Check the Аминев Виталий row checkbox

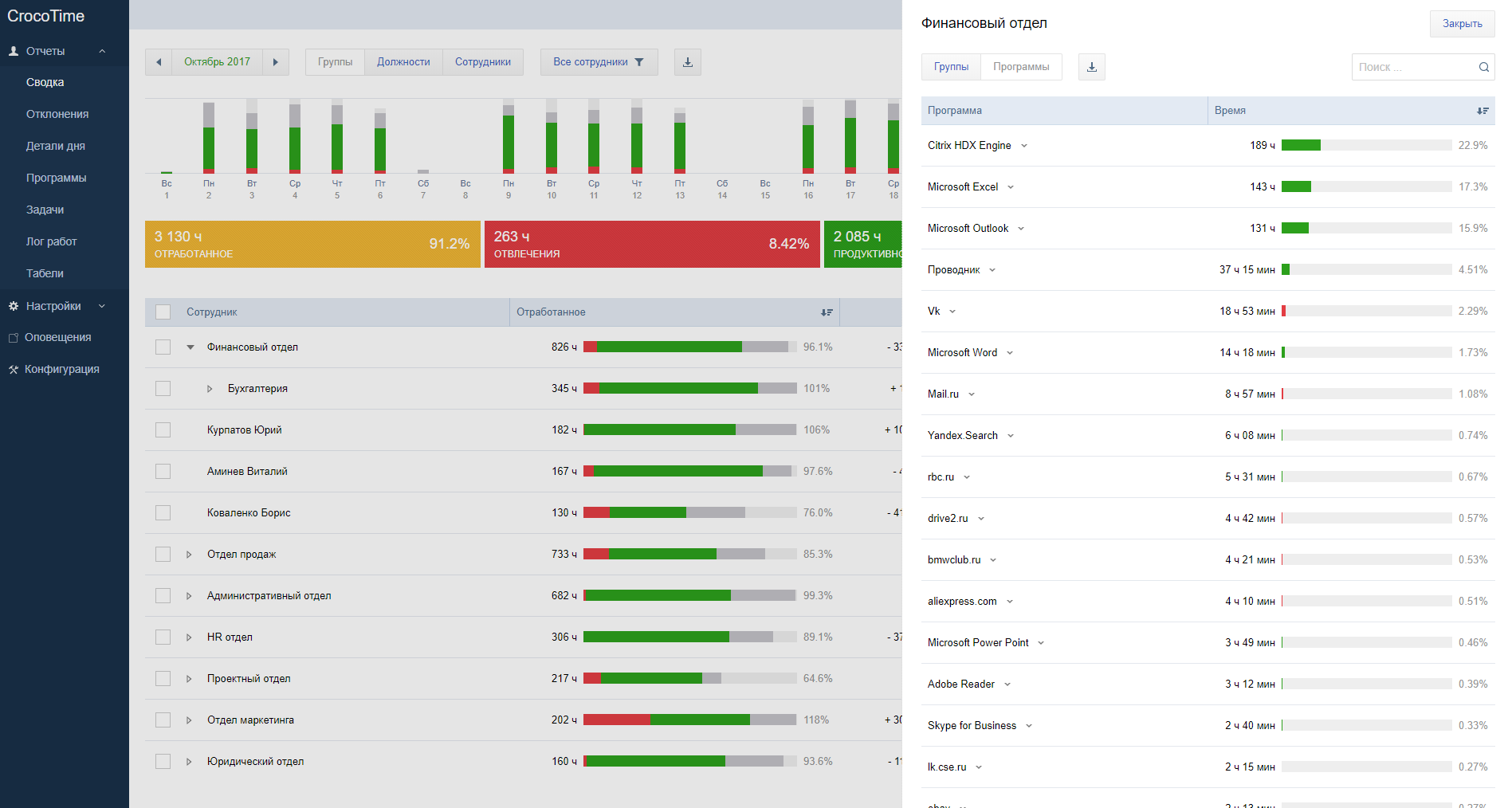pyautogui.click(x=163, y=472)
